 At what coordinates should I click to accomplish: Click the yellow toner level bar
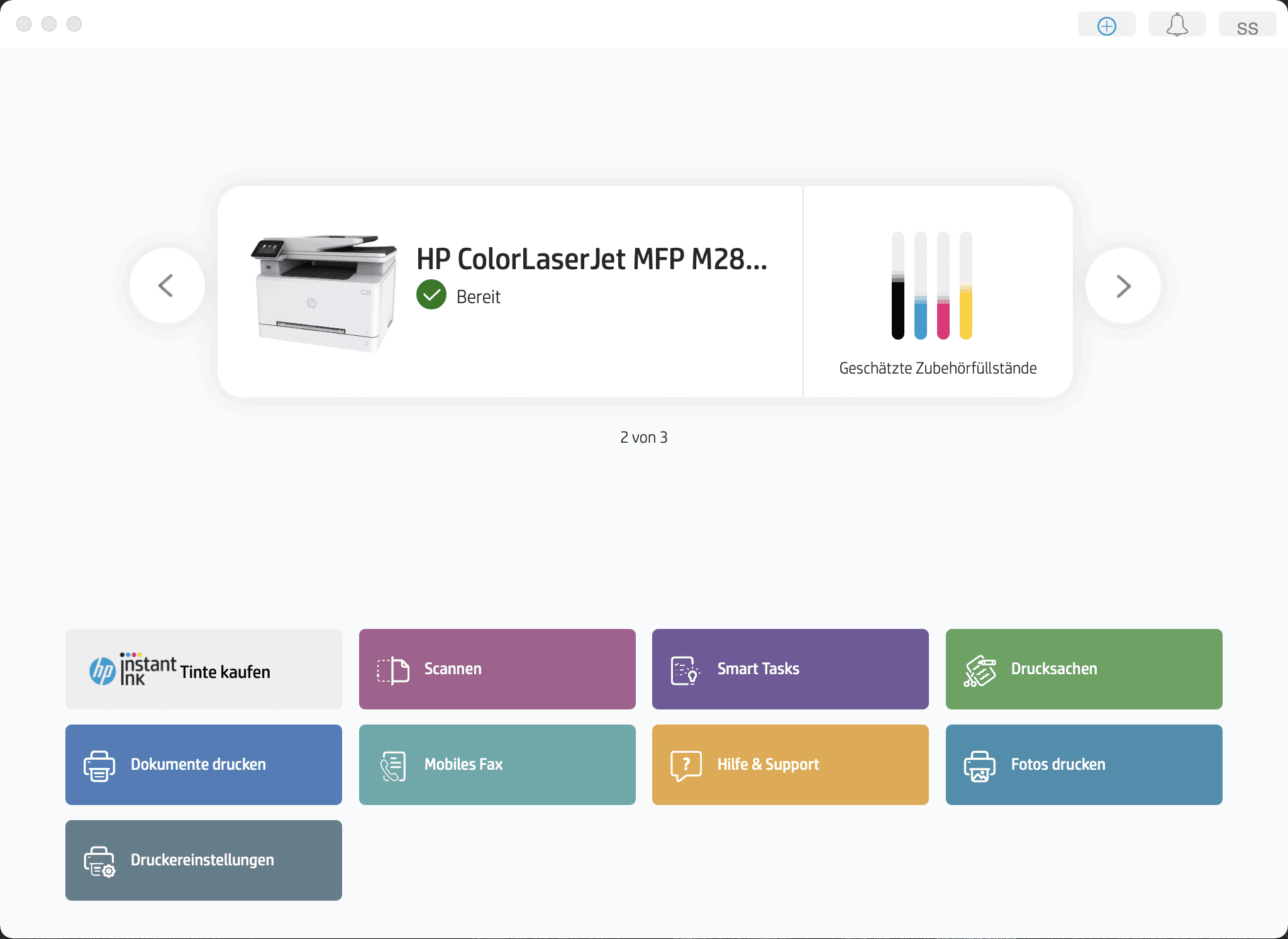pos(966,286)
